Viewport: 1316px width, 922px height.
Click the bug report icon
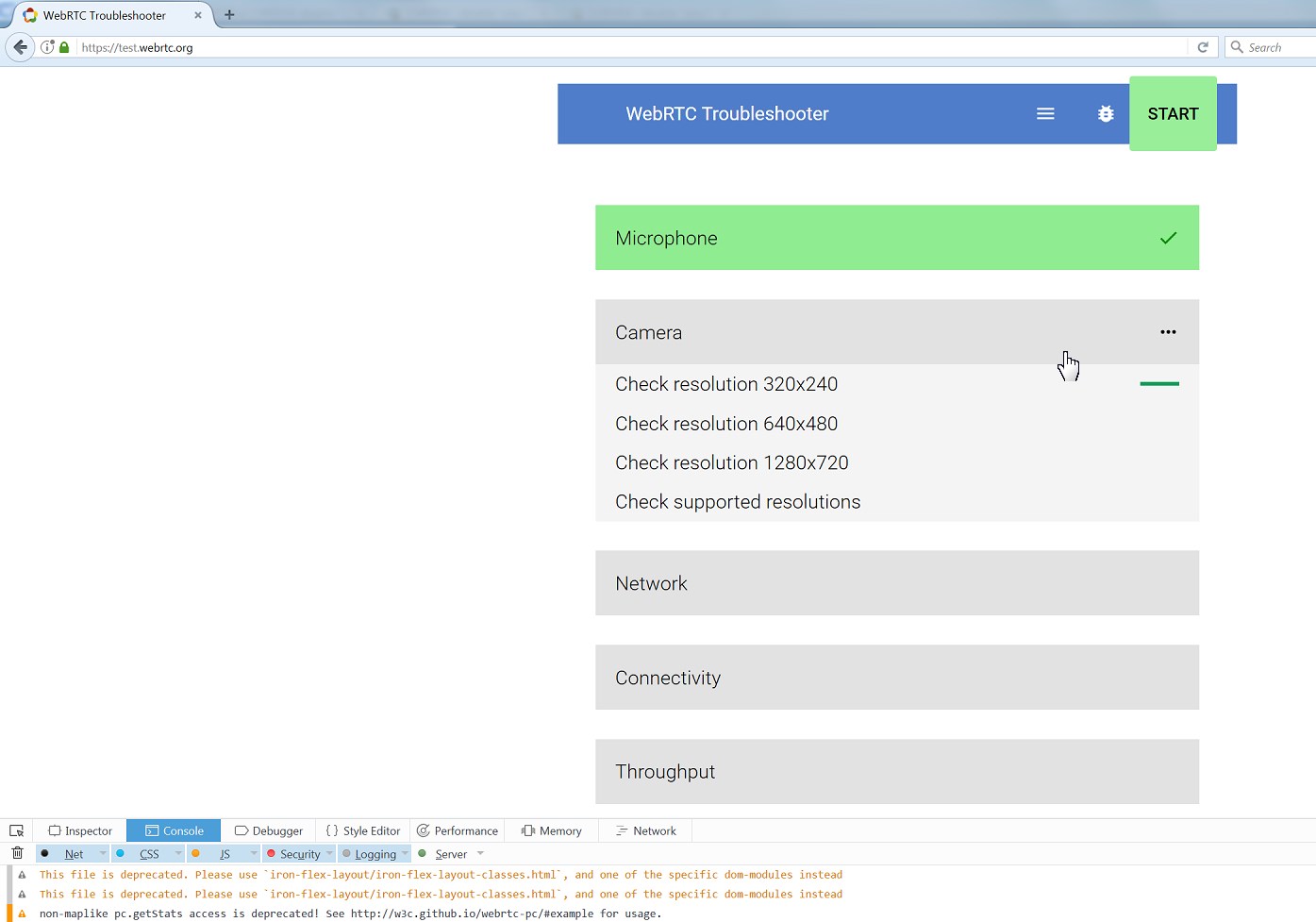[1106, 114]
